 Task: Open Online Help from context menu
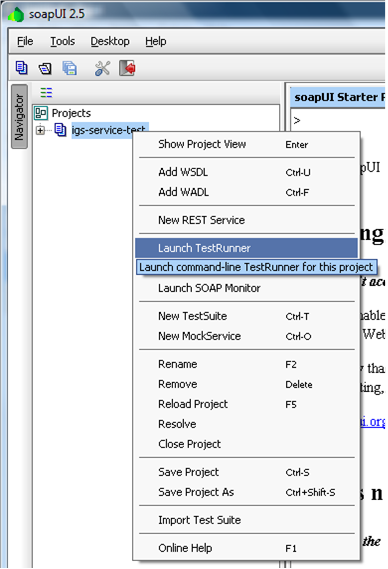pos(246,548)
